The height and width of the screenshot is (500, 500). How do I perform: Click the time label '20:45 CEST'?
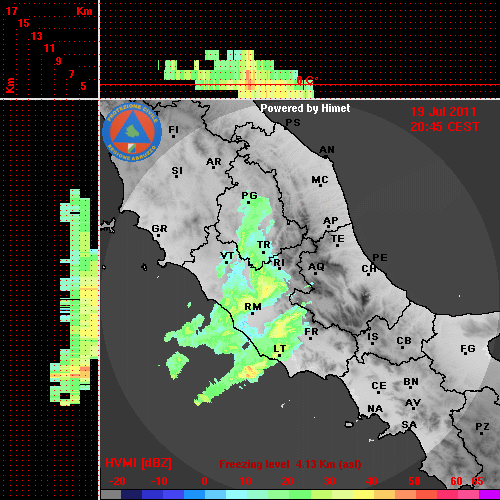[445, 127]
